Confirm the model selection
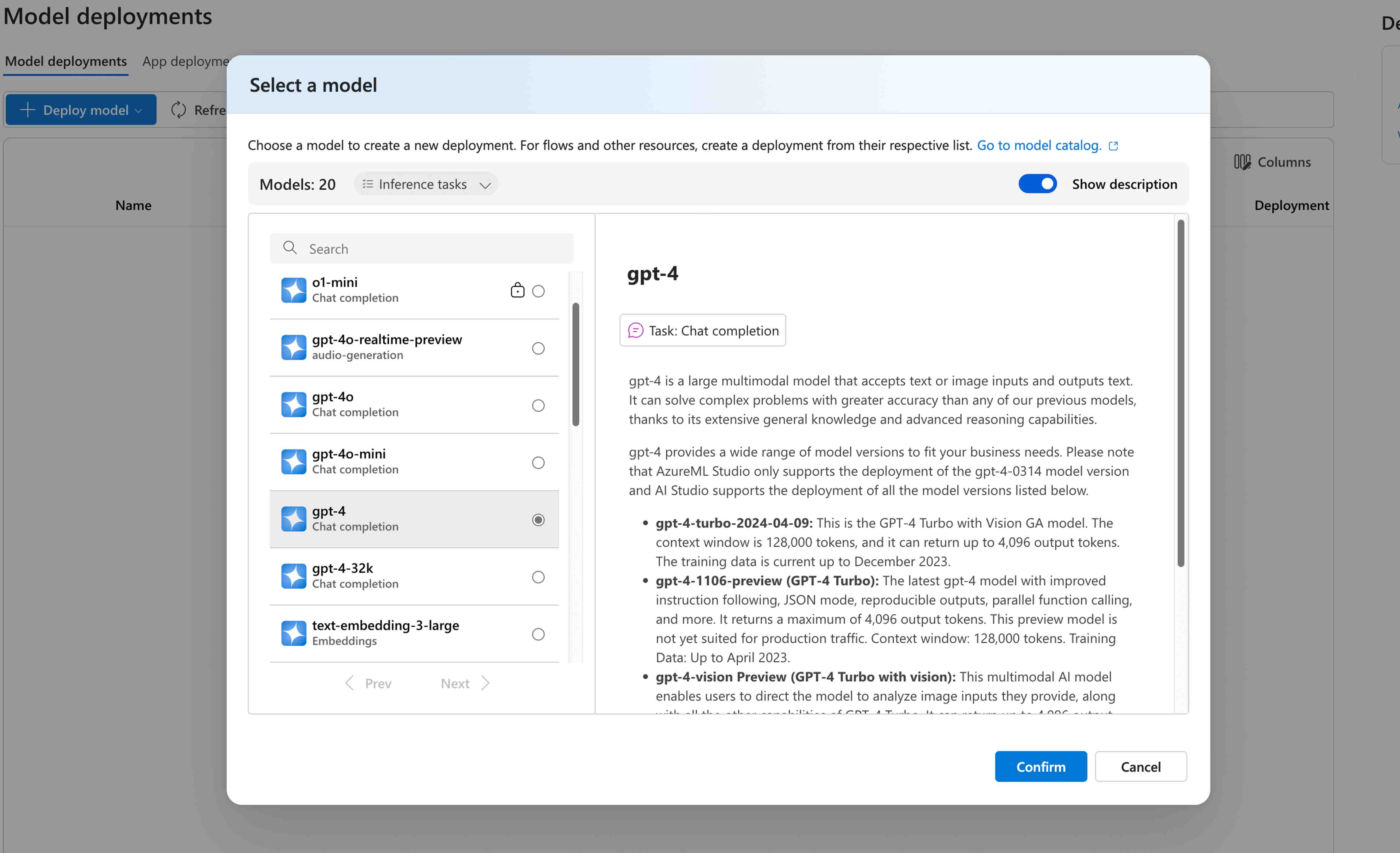The image size is (1400, 853). pos(1041,767)
